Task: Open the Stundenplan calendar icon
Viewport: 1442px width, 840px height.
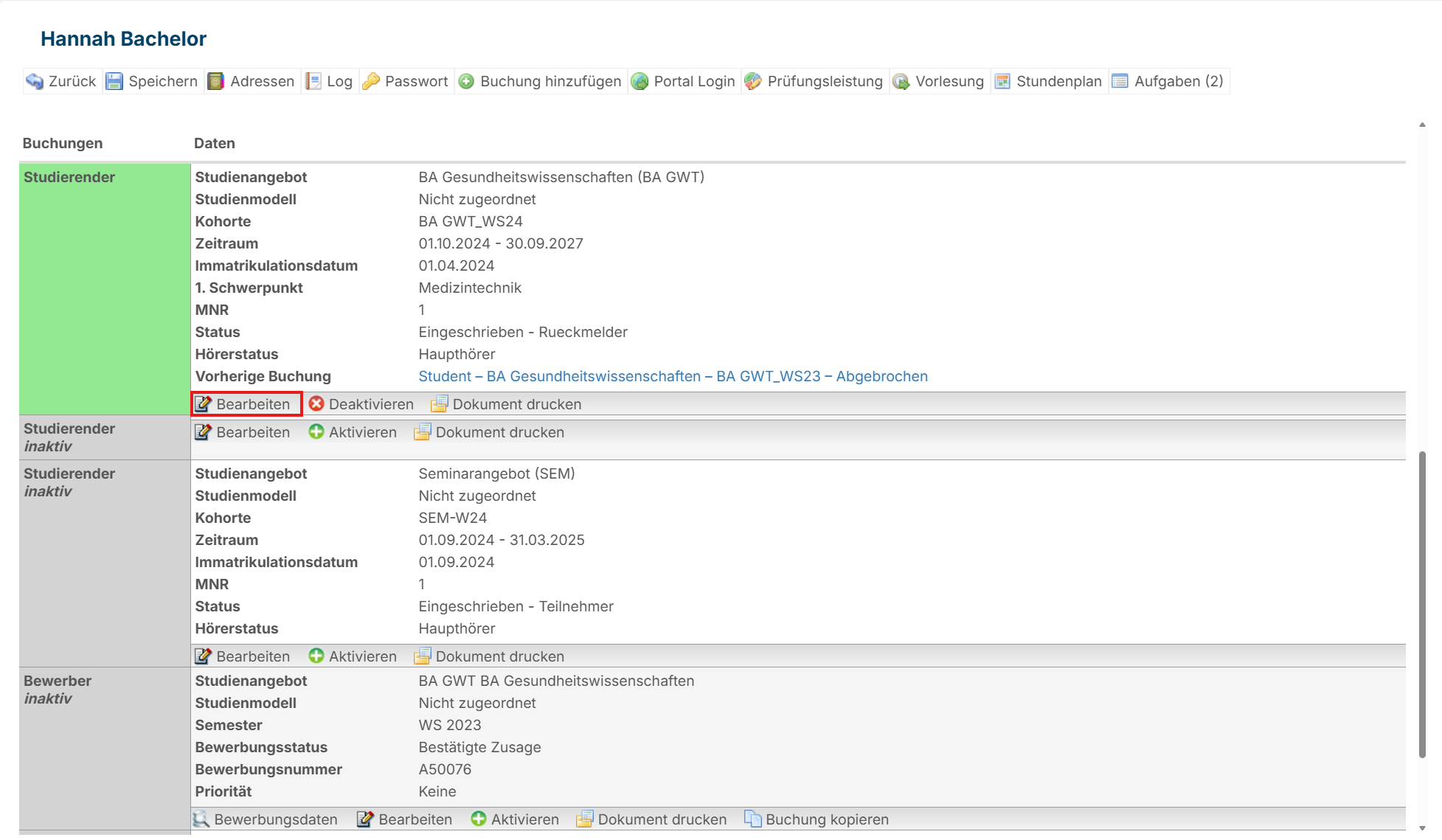Action: (x=1002, y=81)
